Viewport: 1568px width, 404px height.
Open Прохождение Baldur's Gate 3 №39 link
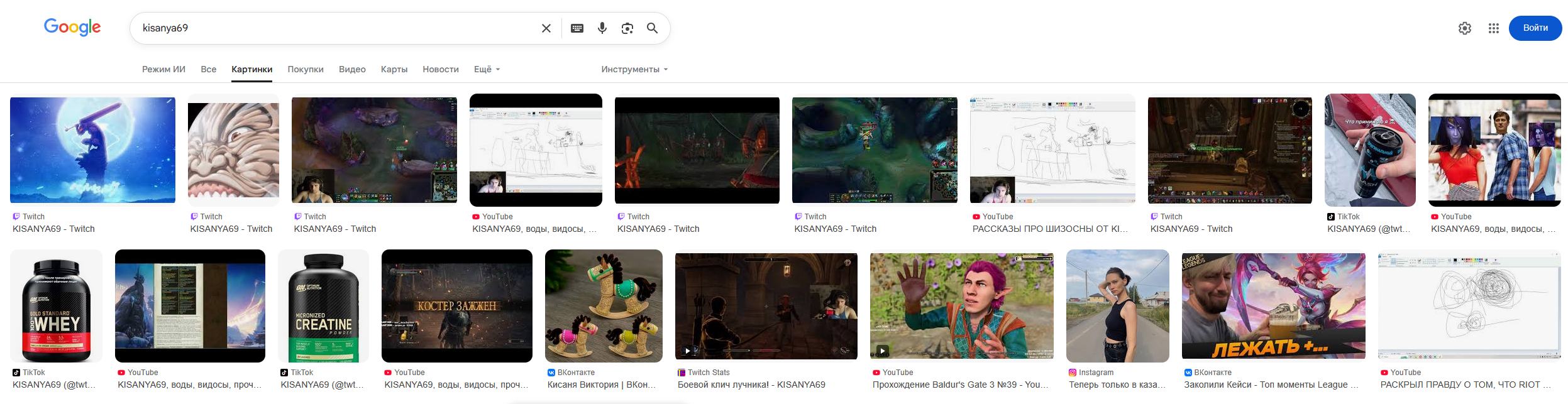coord(960,385)
